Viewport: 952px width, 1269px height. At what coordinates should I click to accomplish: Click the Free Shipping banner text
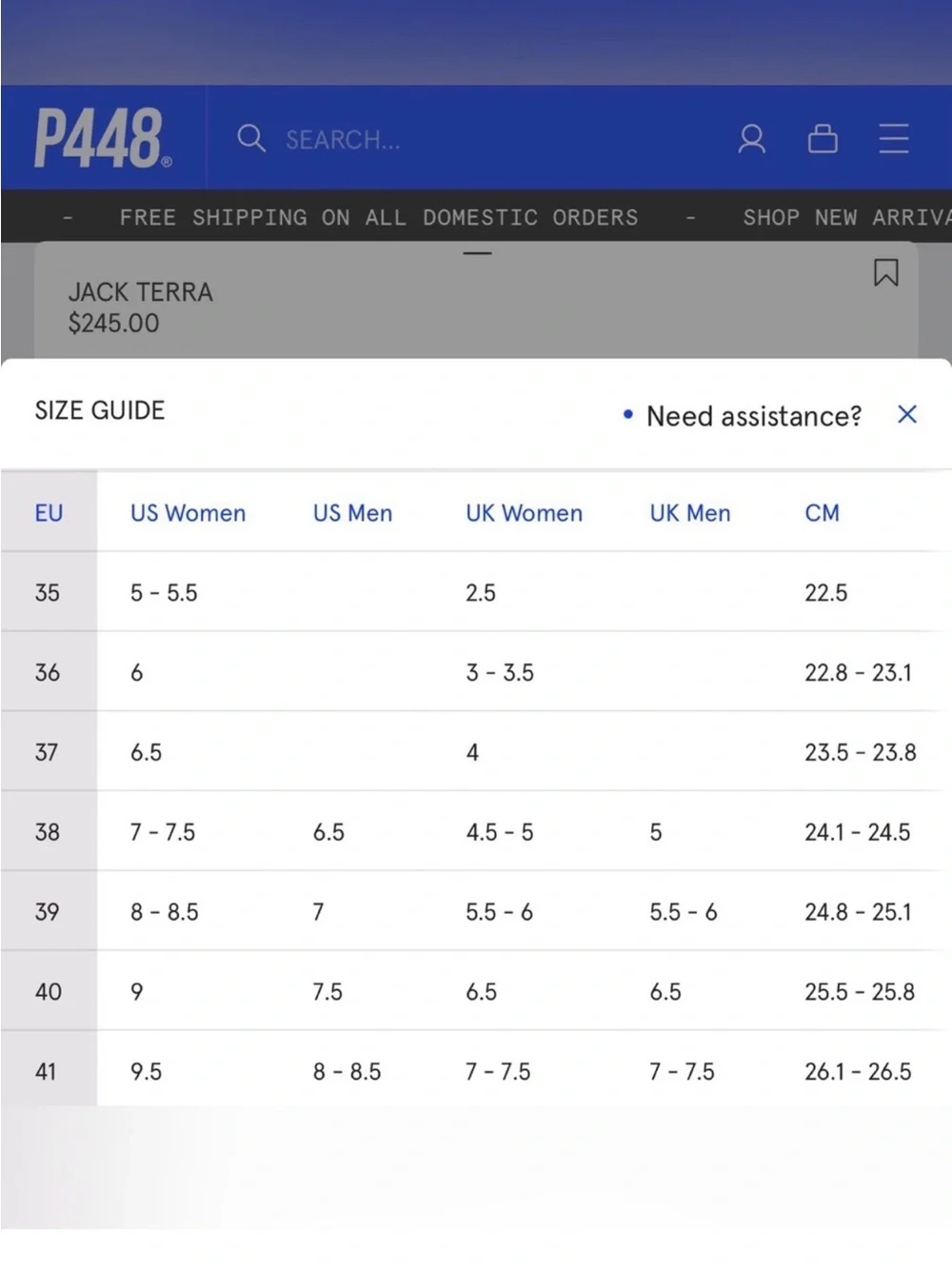coord(379,217)
